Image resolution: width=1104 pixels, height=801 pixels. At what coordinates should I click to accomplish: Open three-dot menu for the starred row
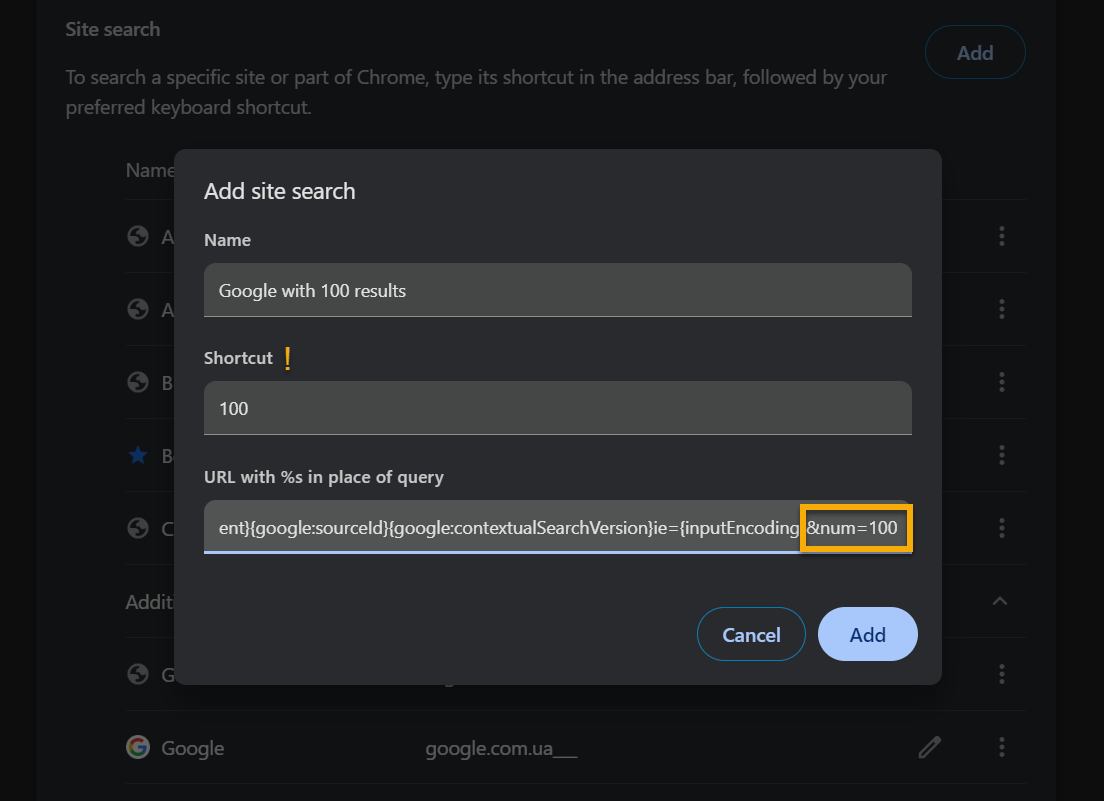point(1001,455)
